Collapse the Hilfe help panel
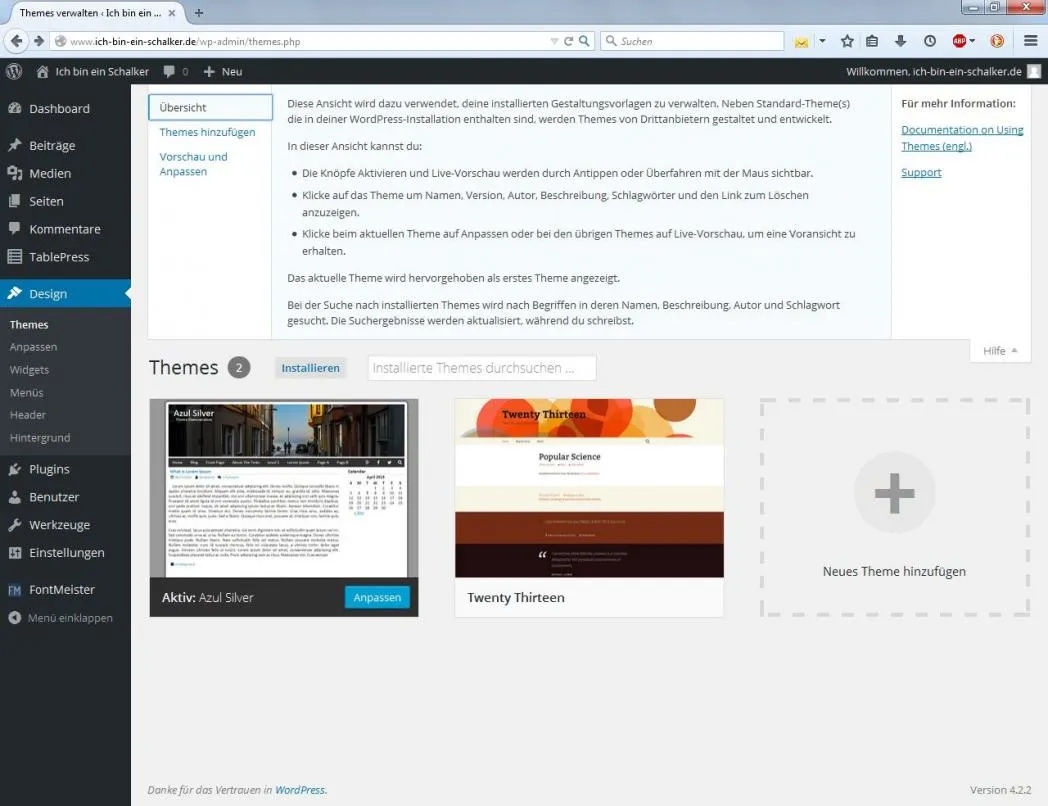 (x=1000, y=351)
